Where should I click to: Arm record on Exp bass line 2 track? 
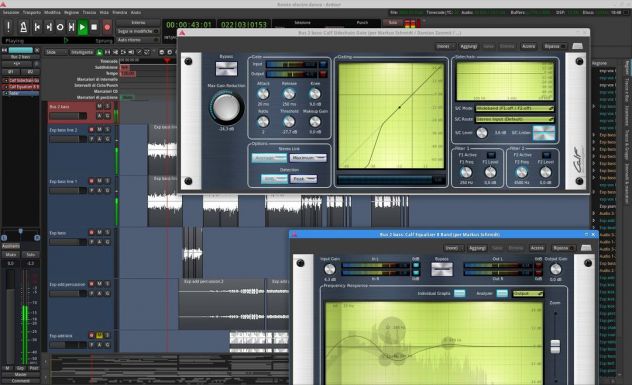click(91, 129)
